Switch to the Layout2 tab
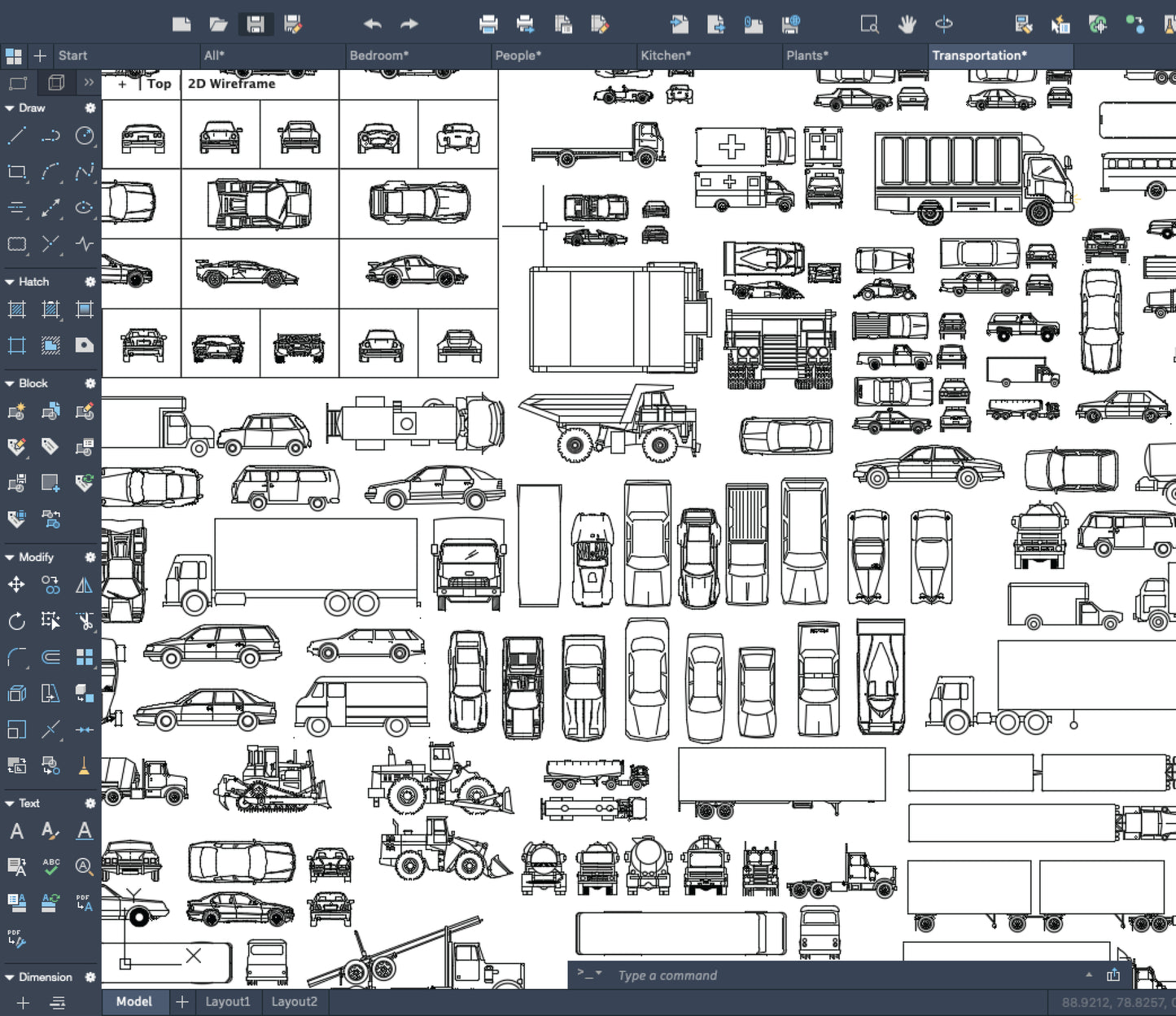1176x1016 pixels. [x=294, y=1002]
